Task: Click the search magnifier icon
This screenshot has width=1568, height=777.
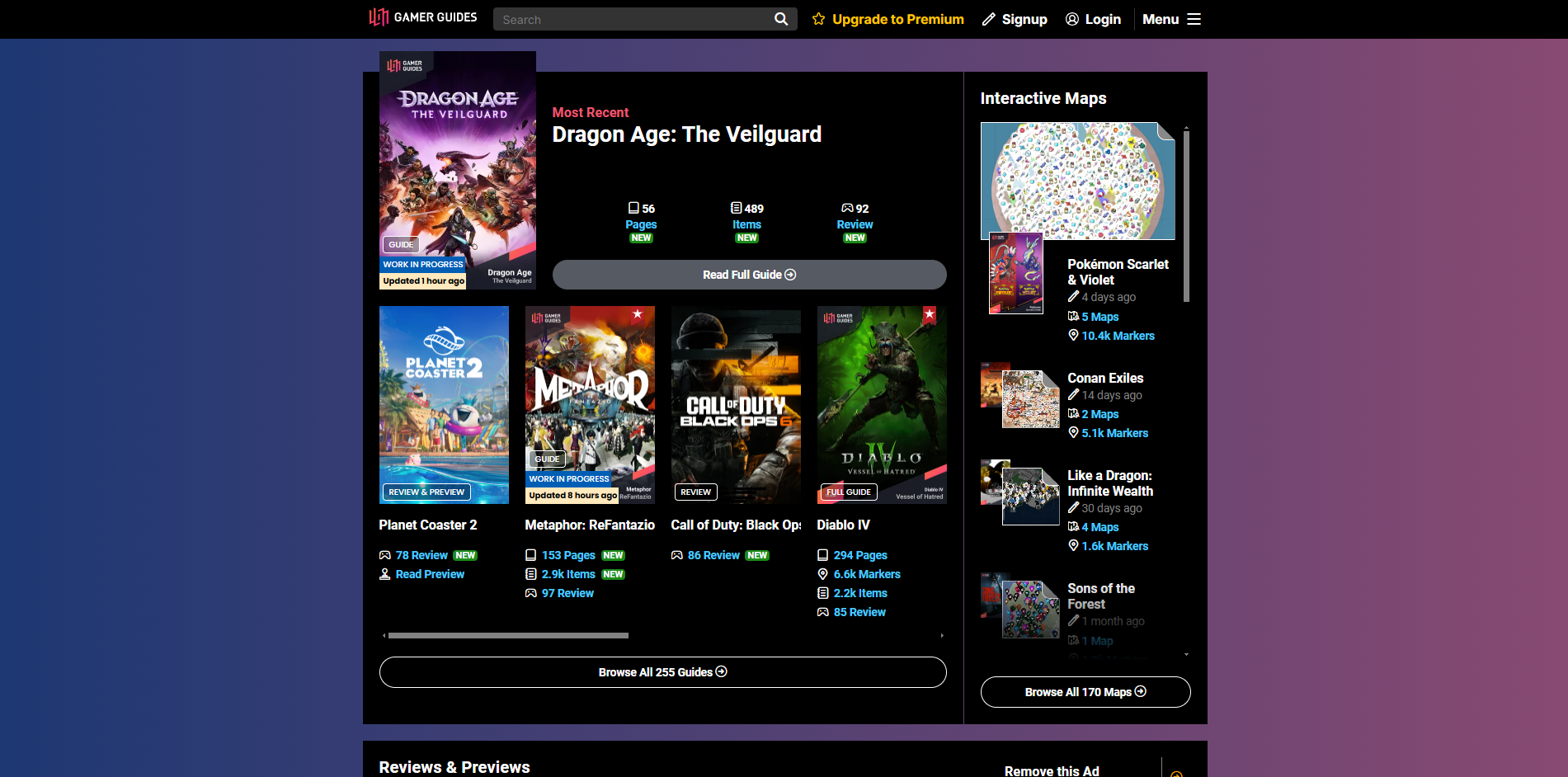Action: tap(781, 19)
